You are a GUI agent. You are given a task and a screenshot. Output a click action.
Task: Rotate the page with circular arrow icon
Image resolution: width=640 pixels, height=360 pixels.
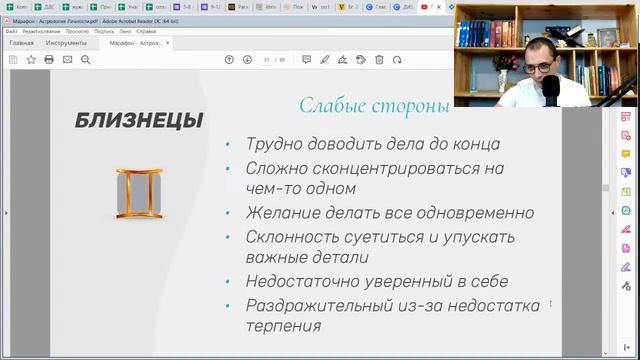pyautogui.click(x=397, y=60)
